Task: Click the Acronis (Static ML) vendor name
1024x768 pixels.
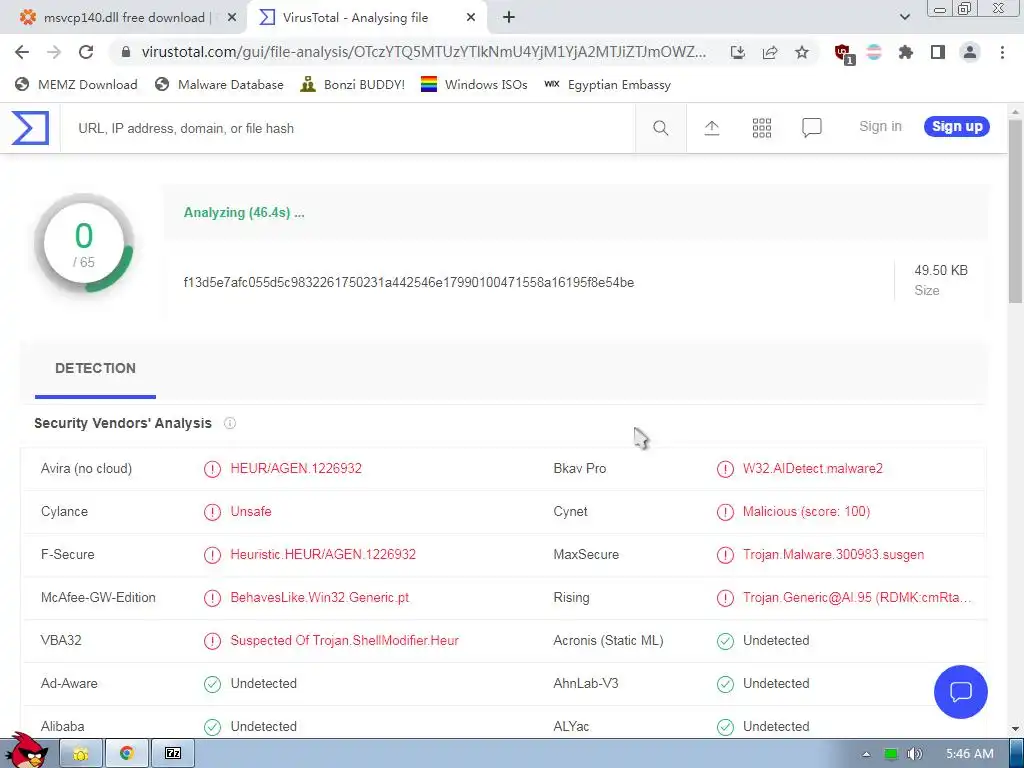Action: point(608,641)
